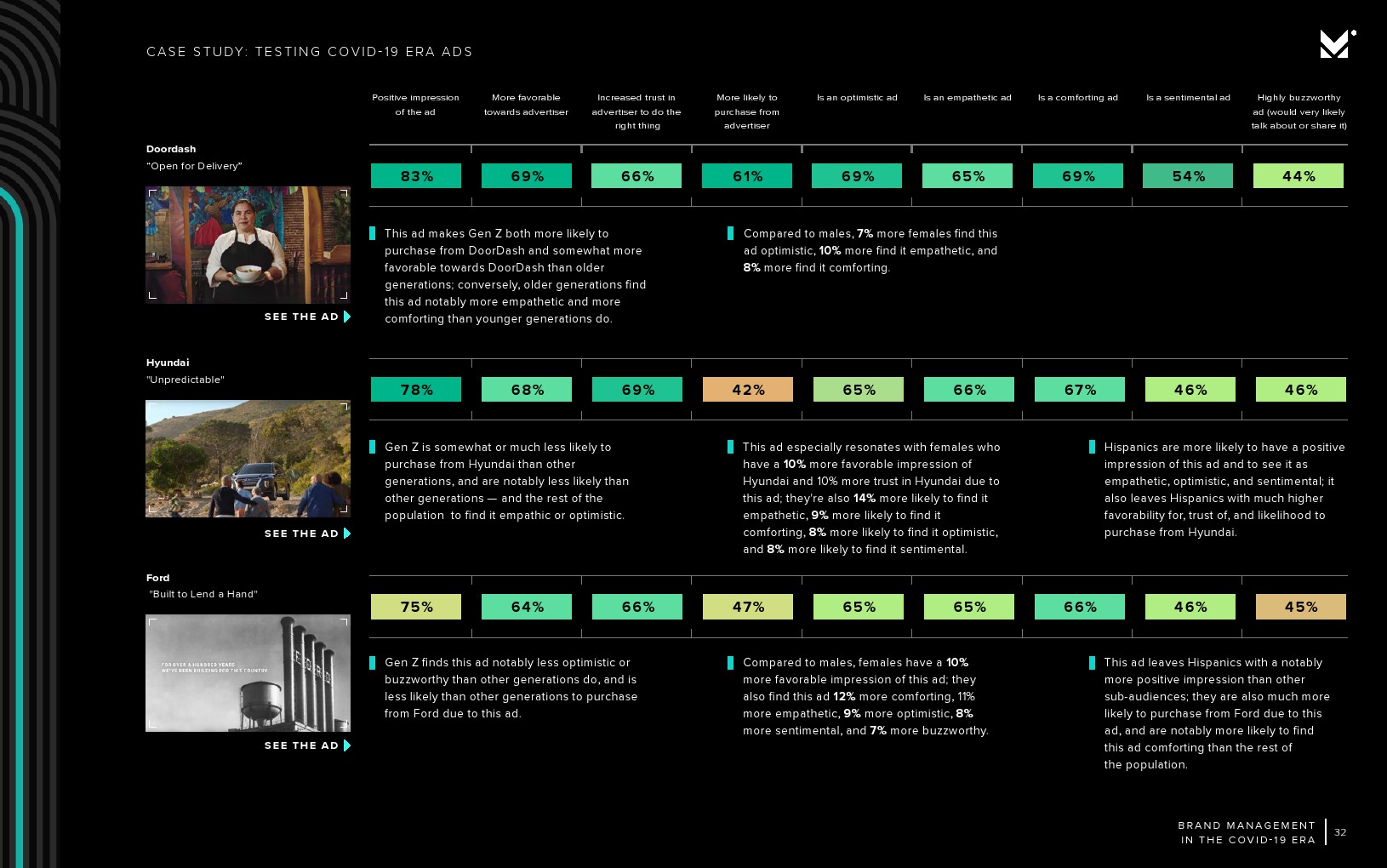Click Hyundai orange 42% purchase swatch
This screenshot has height=868, width=1387.
(x=748, y=390)
